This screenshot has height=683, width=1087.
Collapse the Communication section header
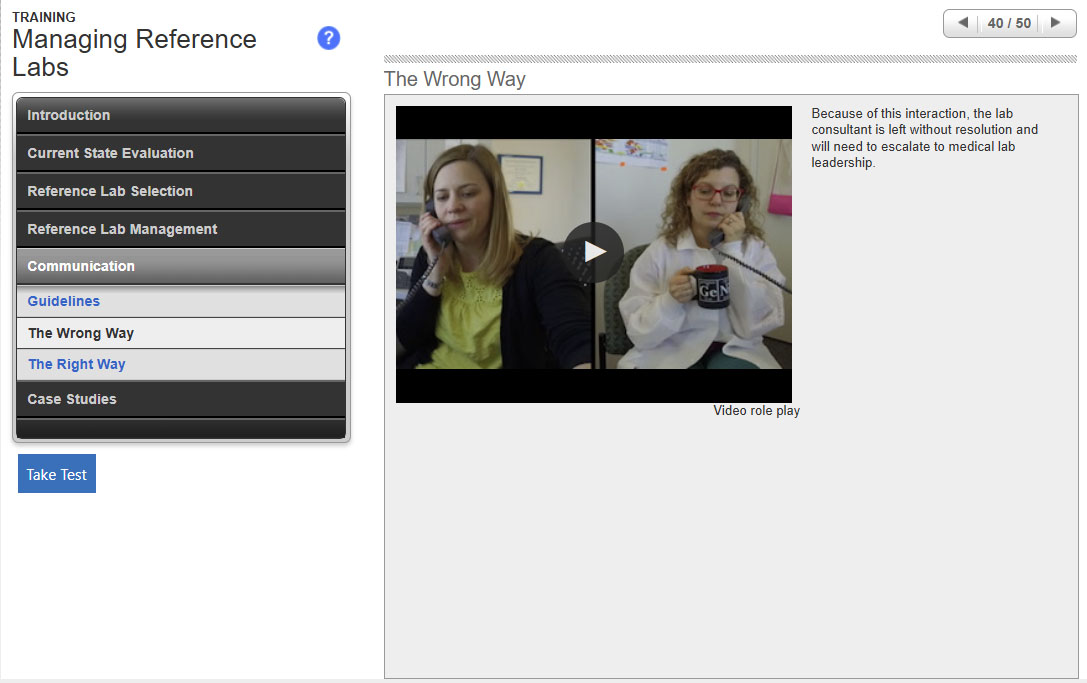pos(181,266)
